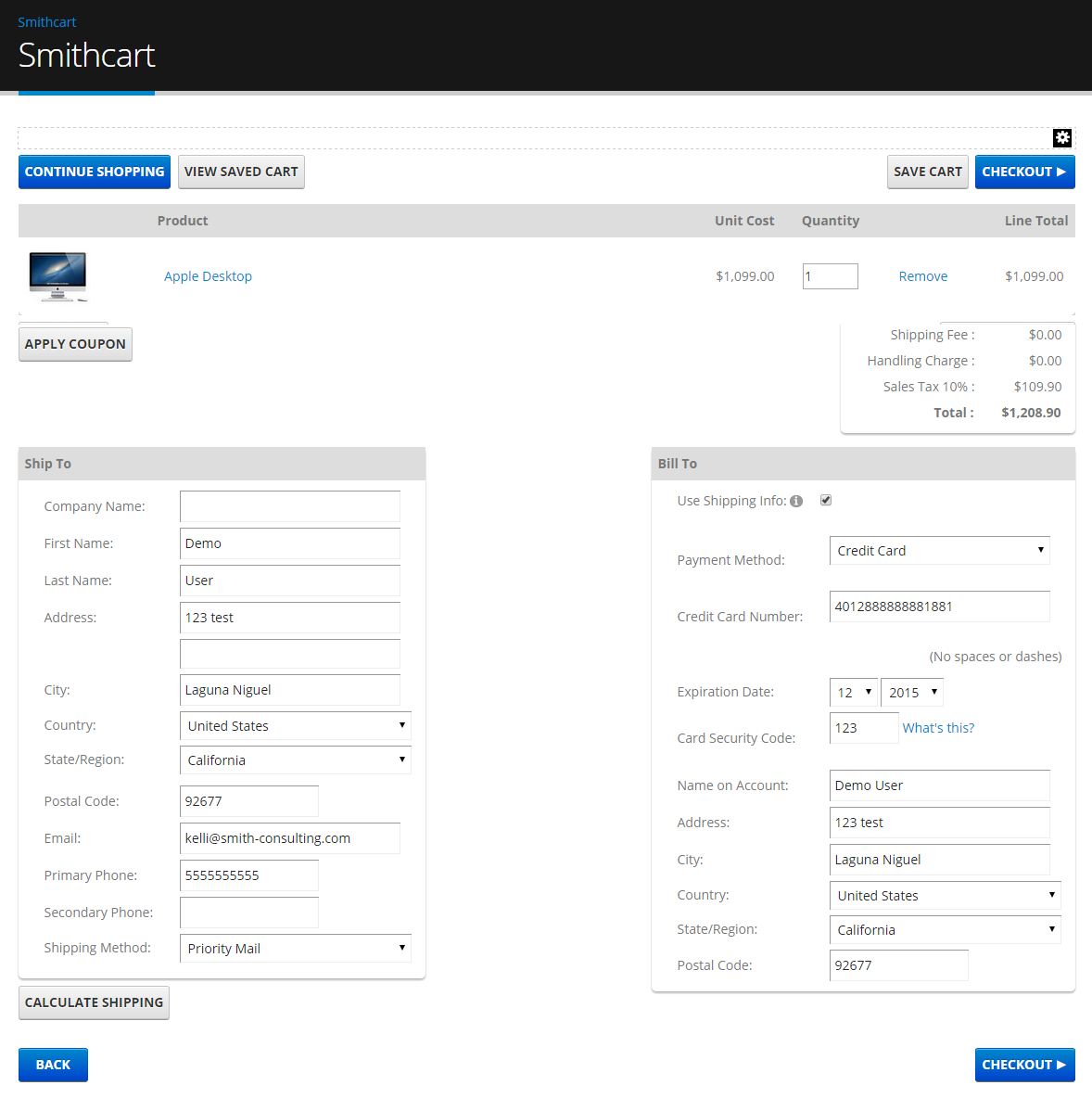Viewport: 1092px width, 1098px height.
Task: Click the info icon beside Use Shipping Info
Action: click(x=796, y=502)
